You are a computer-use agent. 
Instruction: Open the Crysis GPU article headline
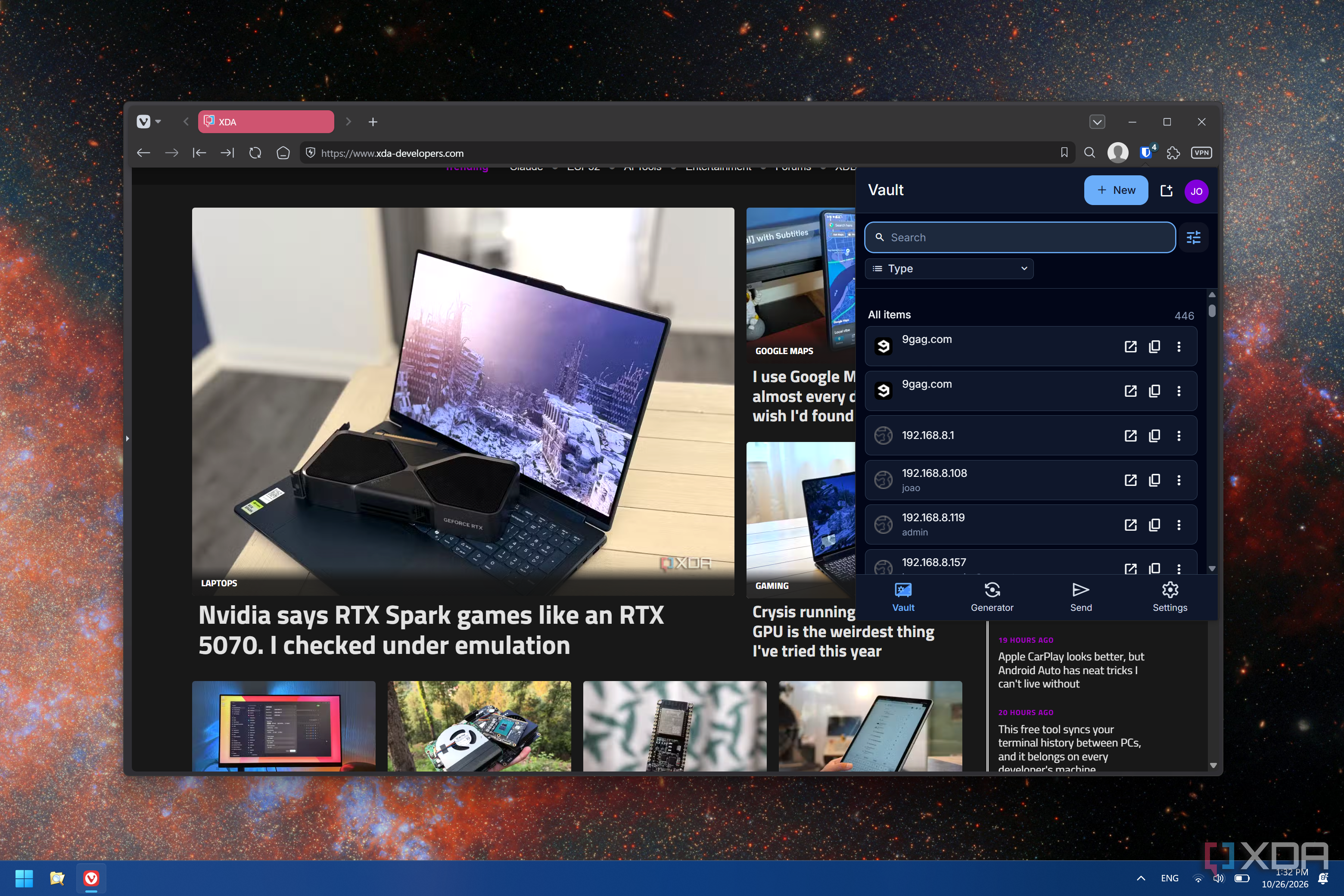[x=843, y=632]
